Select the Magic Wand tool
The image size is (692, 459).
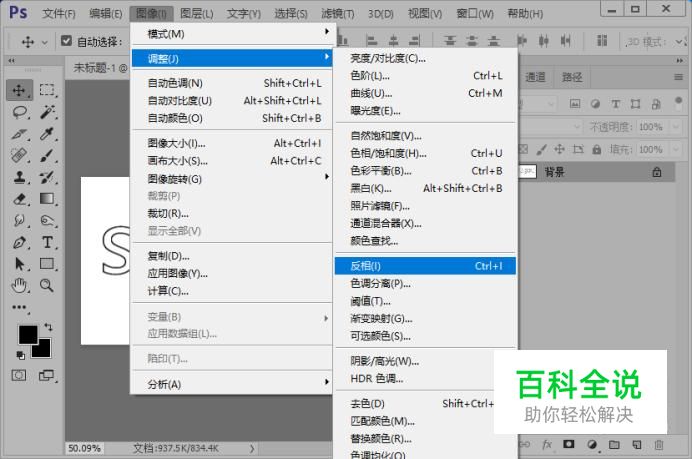click(x=47, y=112)
